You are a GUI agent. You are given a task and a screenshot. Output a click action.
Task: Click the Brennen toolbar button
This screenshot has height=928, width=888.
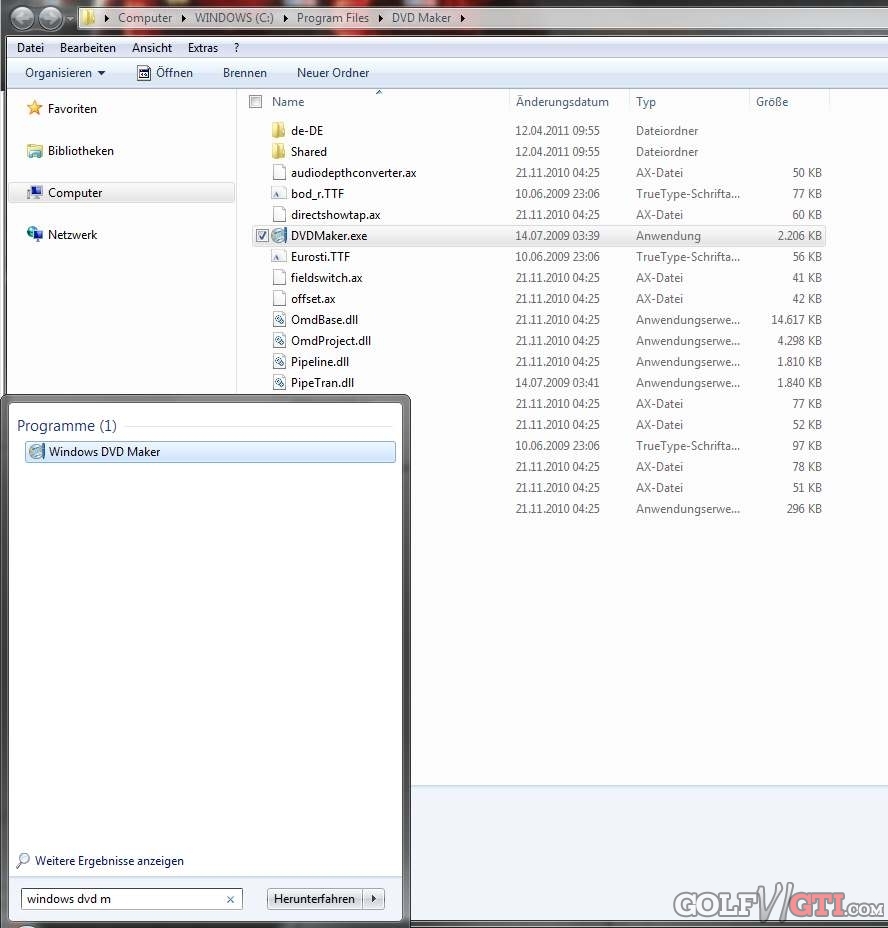244,73
